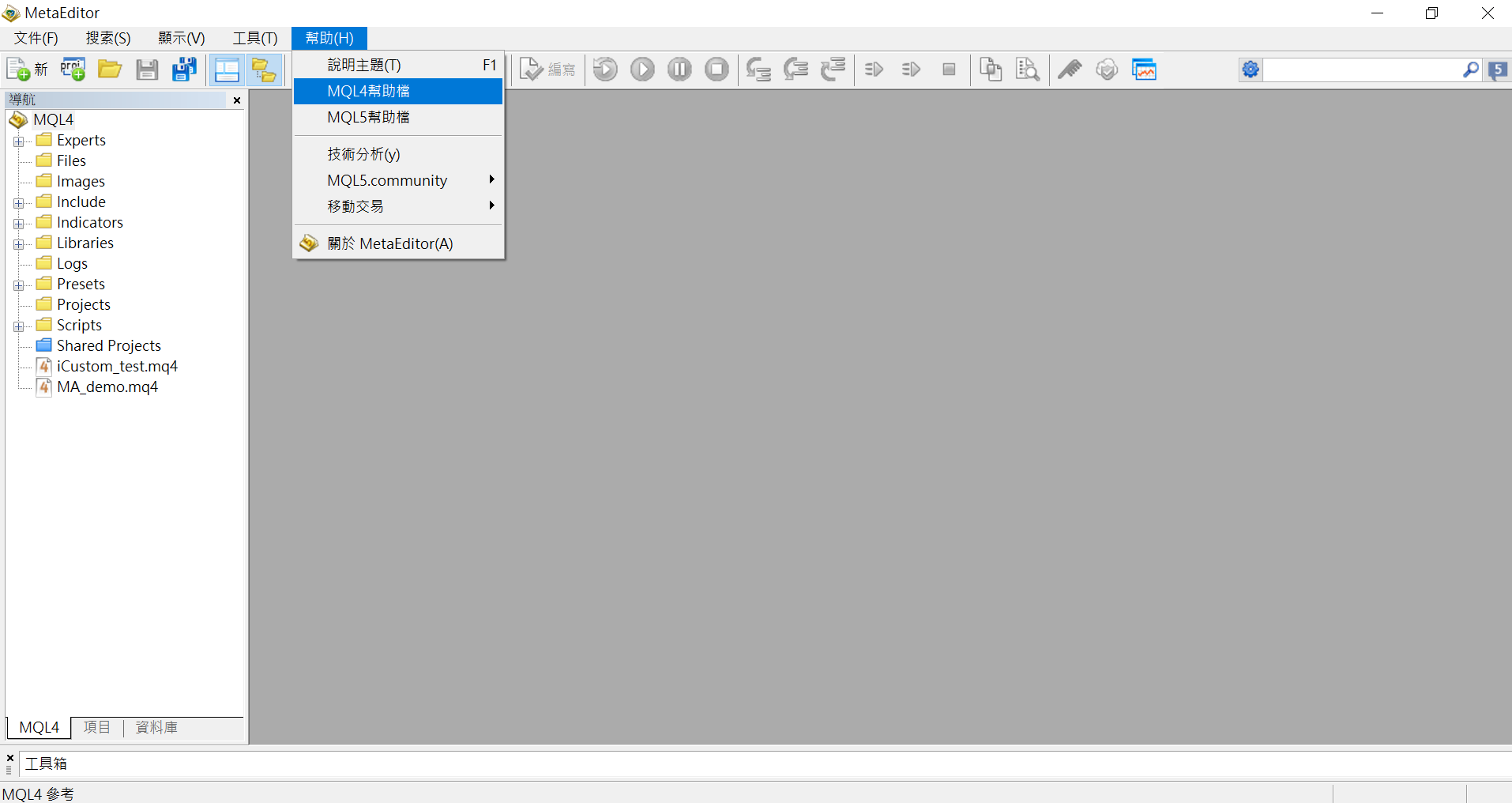Close the 幫助(H) menu
1512x803 pixels.
[x=329, y=38]
